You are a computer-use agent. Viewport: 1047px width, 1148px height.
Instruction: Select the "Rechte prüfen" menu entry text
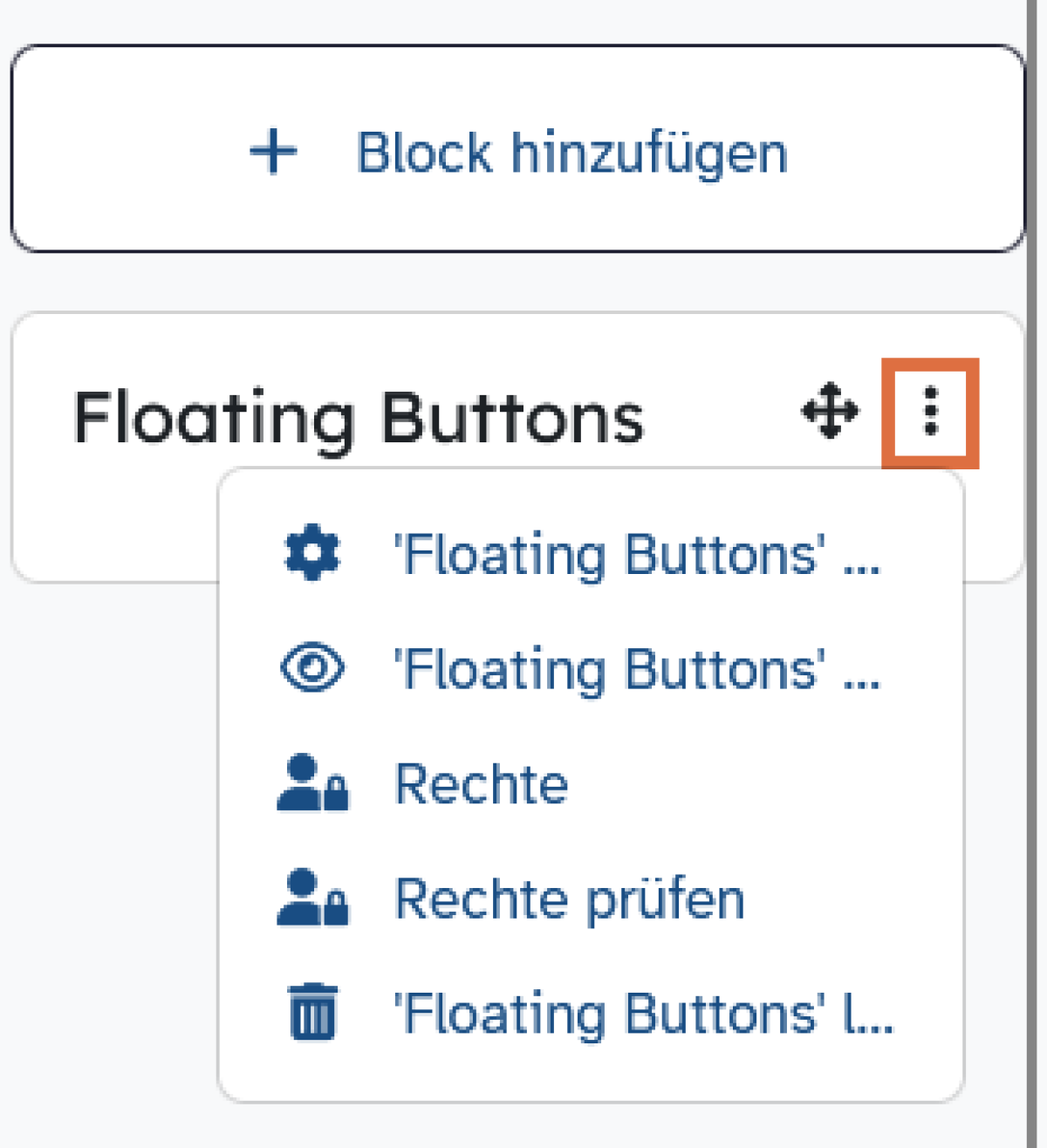point(570,899)
